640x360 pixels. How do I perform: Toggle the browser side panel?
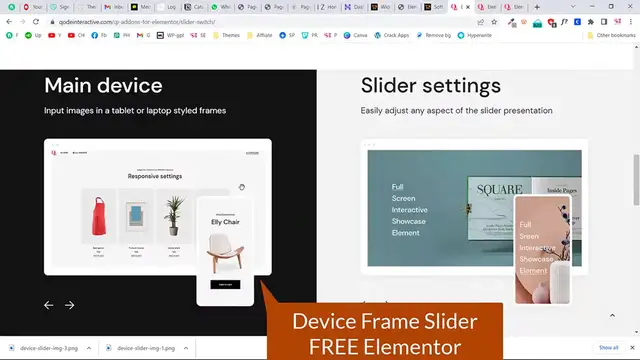pos(604,22)
